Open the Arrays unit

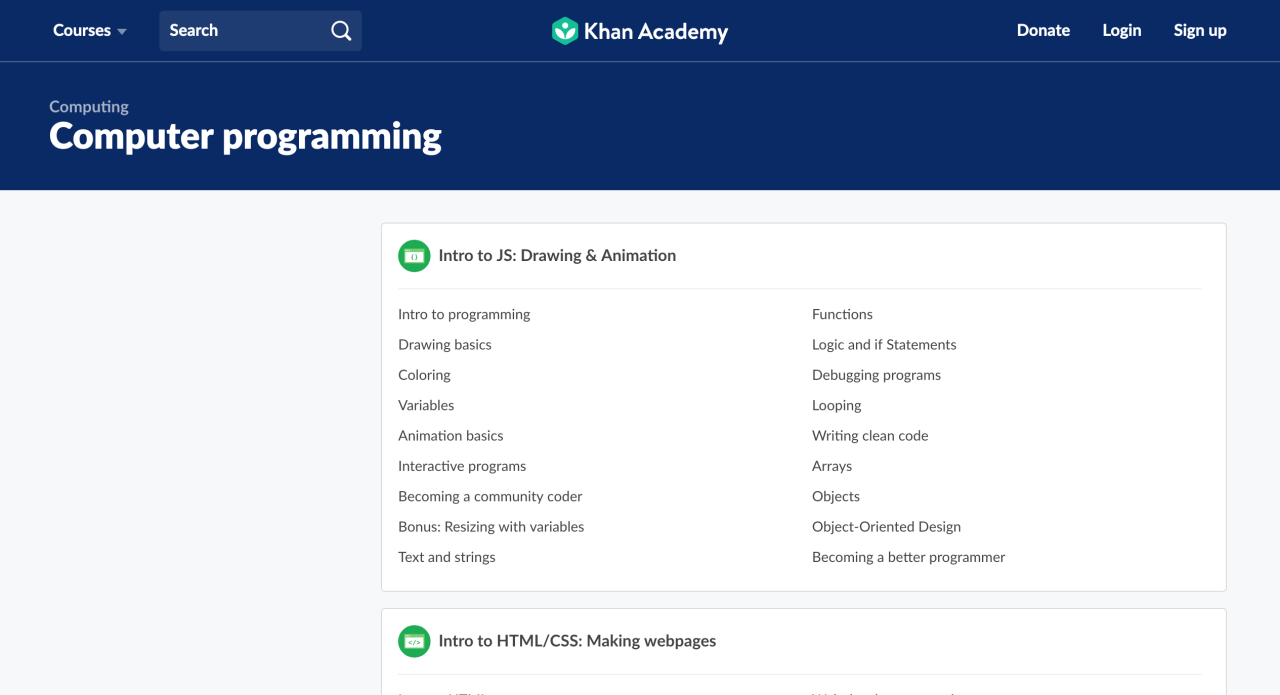[x=831, y=466]
